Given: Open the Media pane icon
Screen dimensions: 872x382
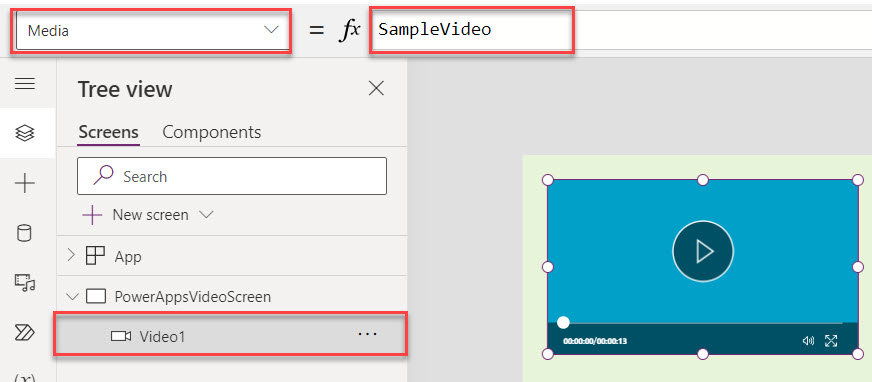Looking at the screenshot, I should (x=25, y=283).
